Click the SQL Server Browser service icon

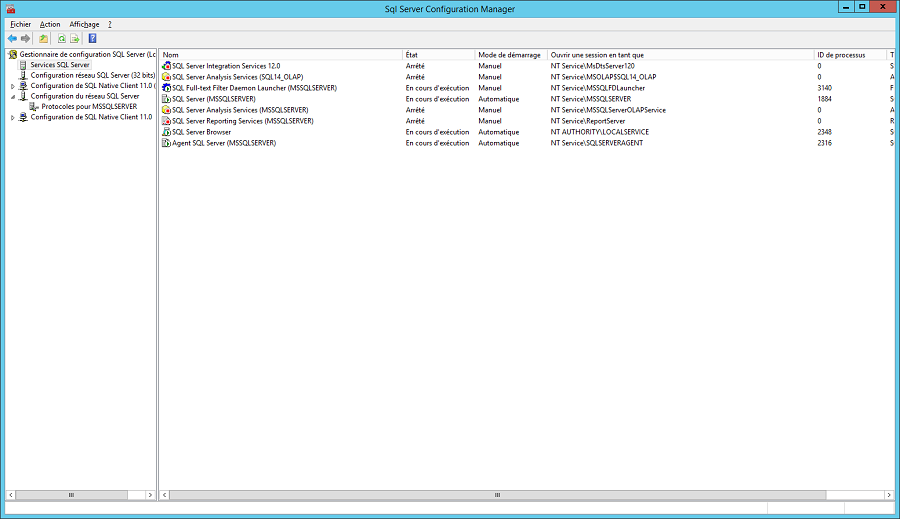[x=166, y=132]
